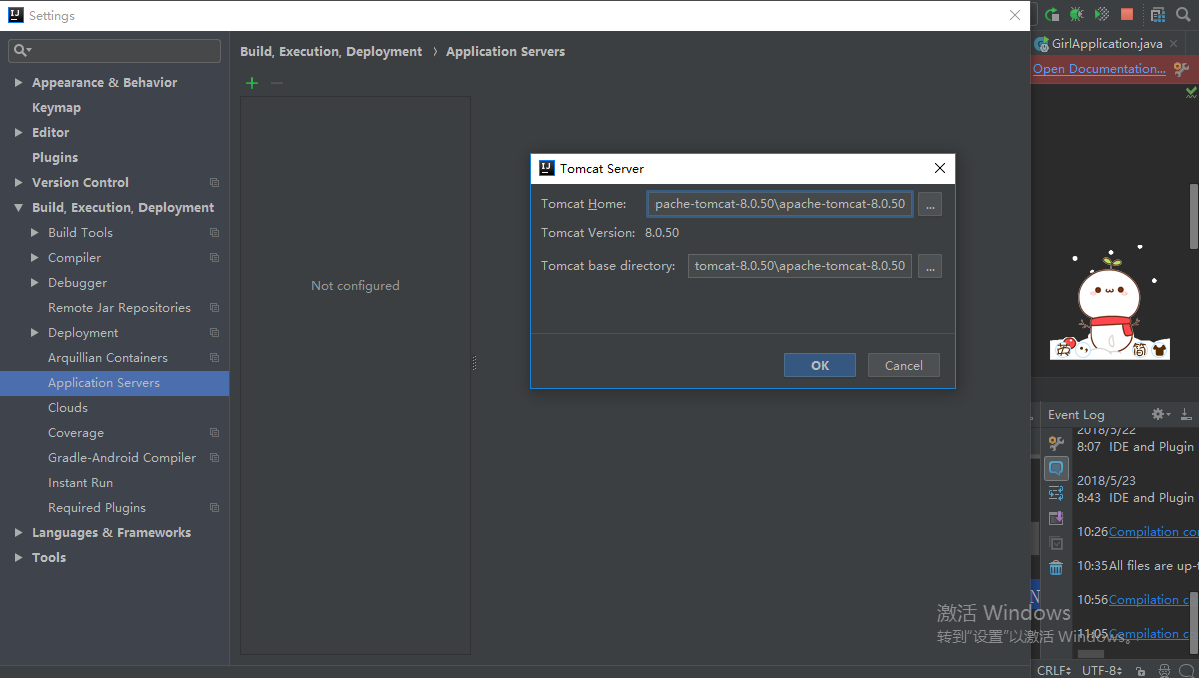Image resolution: width=1199 pixels, height=678 pixels.
Task: Expand the Build Tools node
Action: tap(34, 232)
